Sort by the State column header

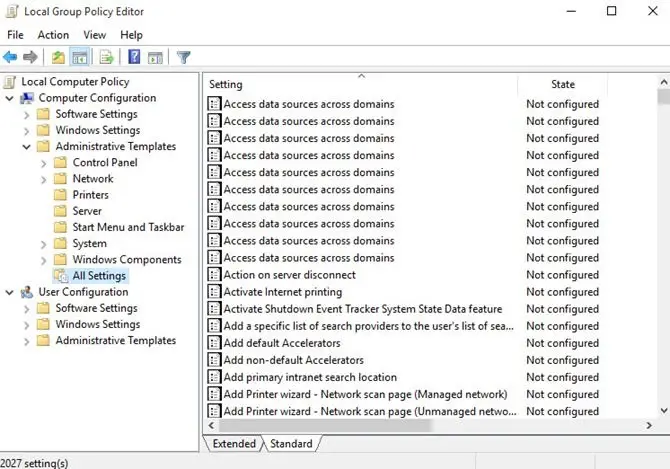562,84
